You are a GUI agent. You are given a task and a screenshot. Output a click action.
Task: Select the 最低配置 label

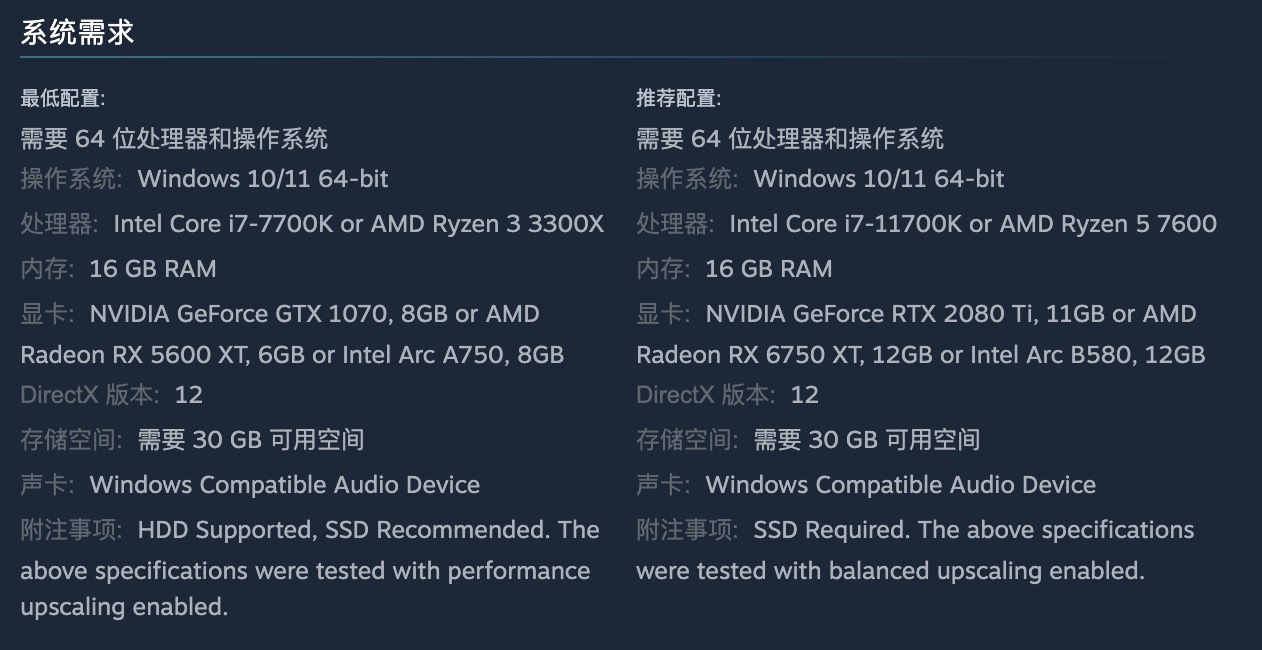click(62, 98)
